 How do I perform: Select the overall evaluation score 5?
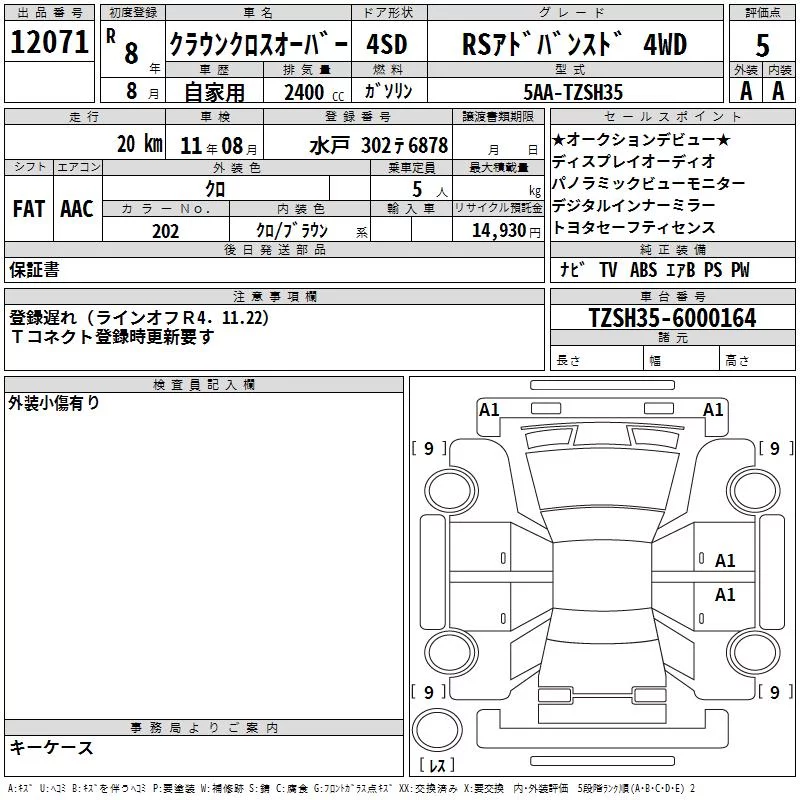click(762, 45)
